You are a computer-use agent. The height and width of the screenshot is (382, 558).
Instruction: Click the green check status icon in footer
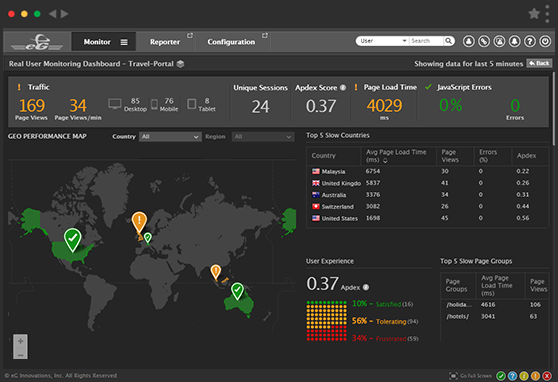point(501,376)
